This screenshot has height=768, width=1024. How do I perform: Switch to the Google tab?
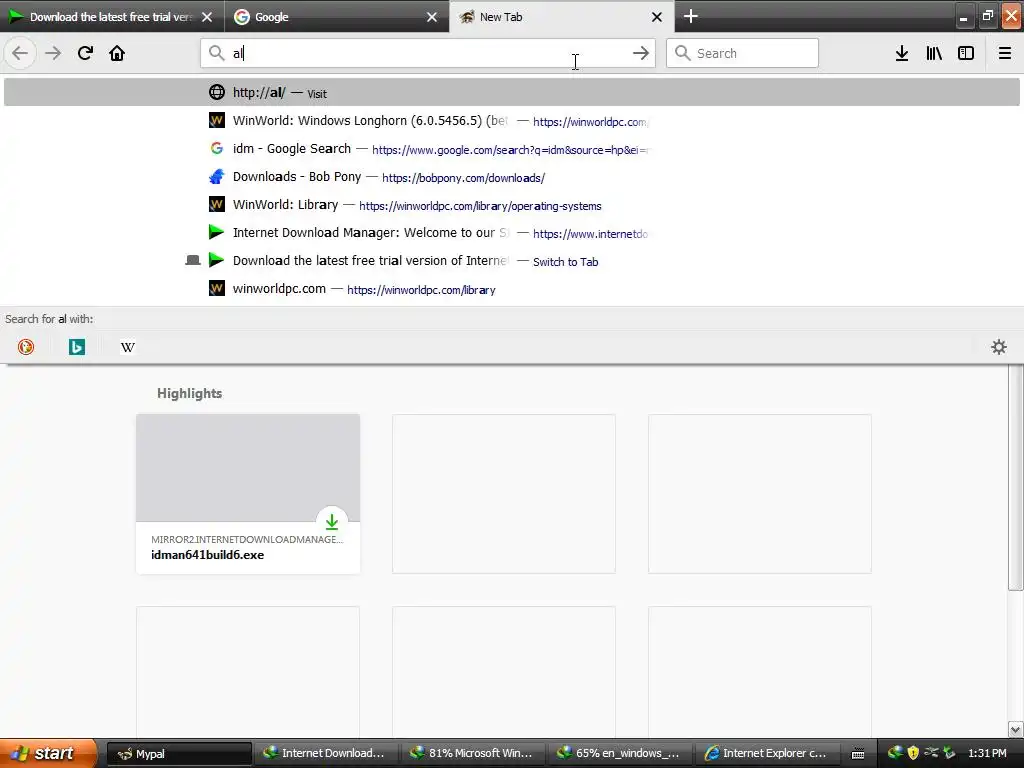(x=336, y=17)
